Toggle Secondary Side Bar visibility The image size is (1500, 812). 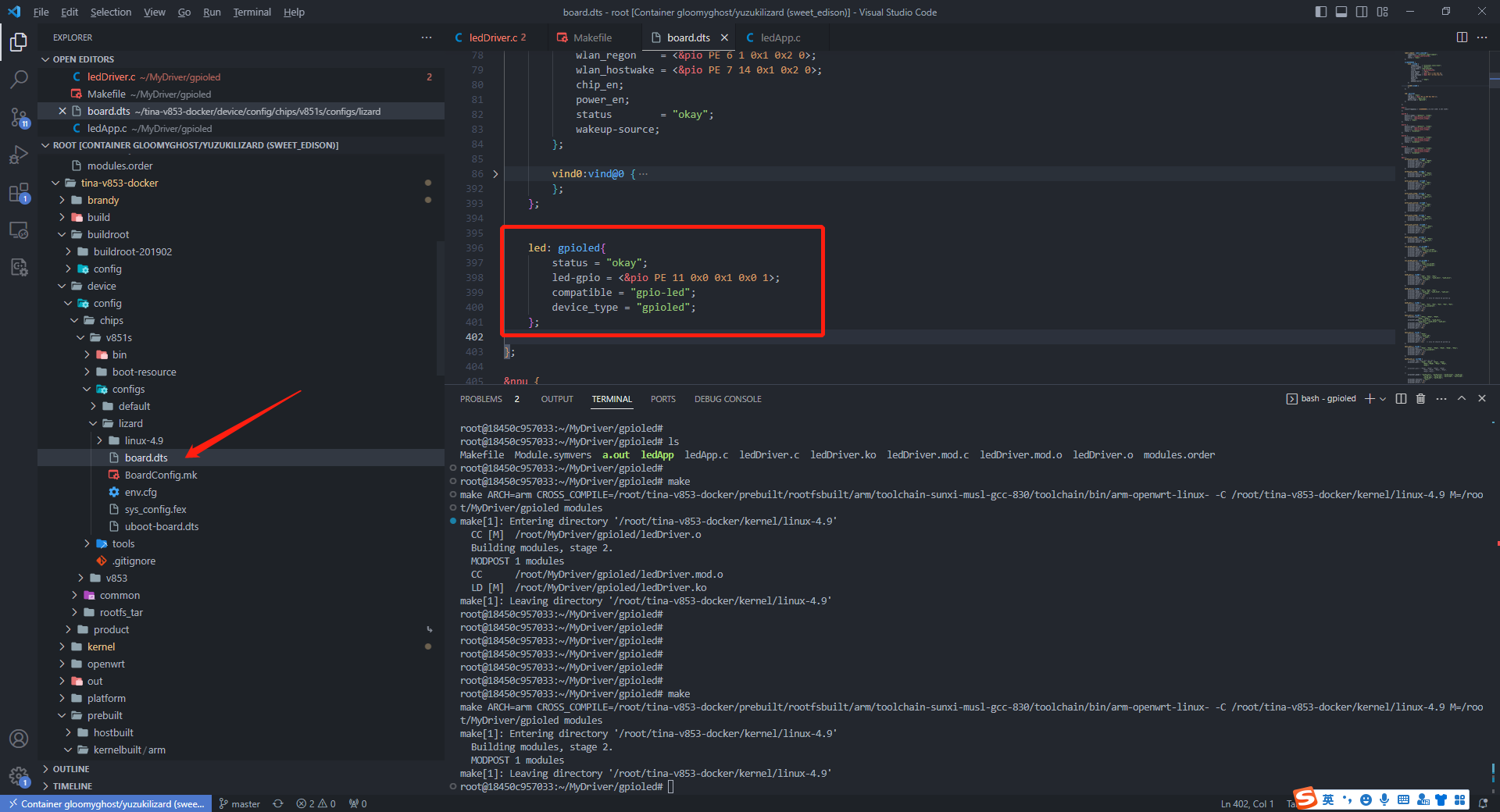click(1362, 12)
